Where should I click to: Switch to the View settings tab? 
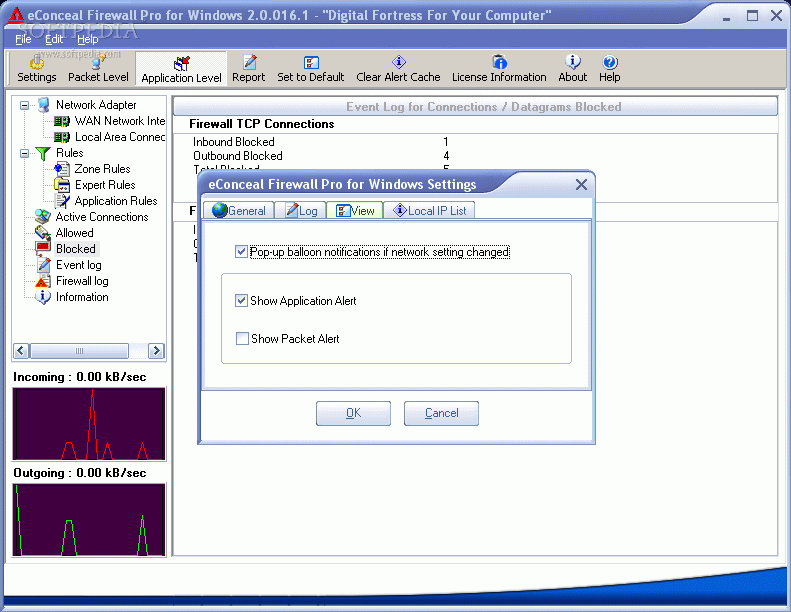[355, 210]
